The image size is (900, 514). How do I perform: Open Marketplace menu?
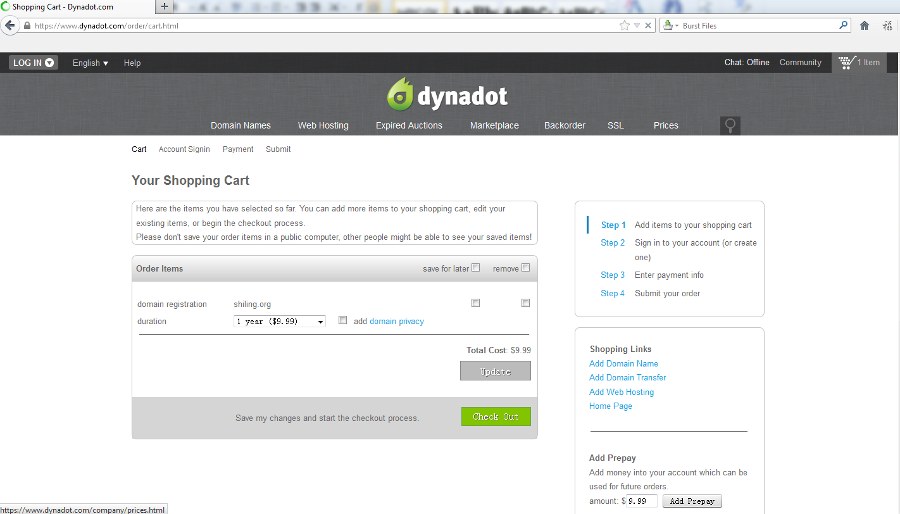pos(494,125)
